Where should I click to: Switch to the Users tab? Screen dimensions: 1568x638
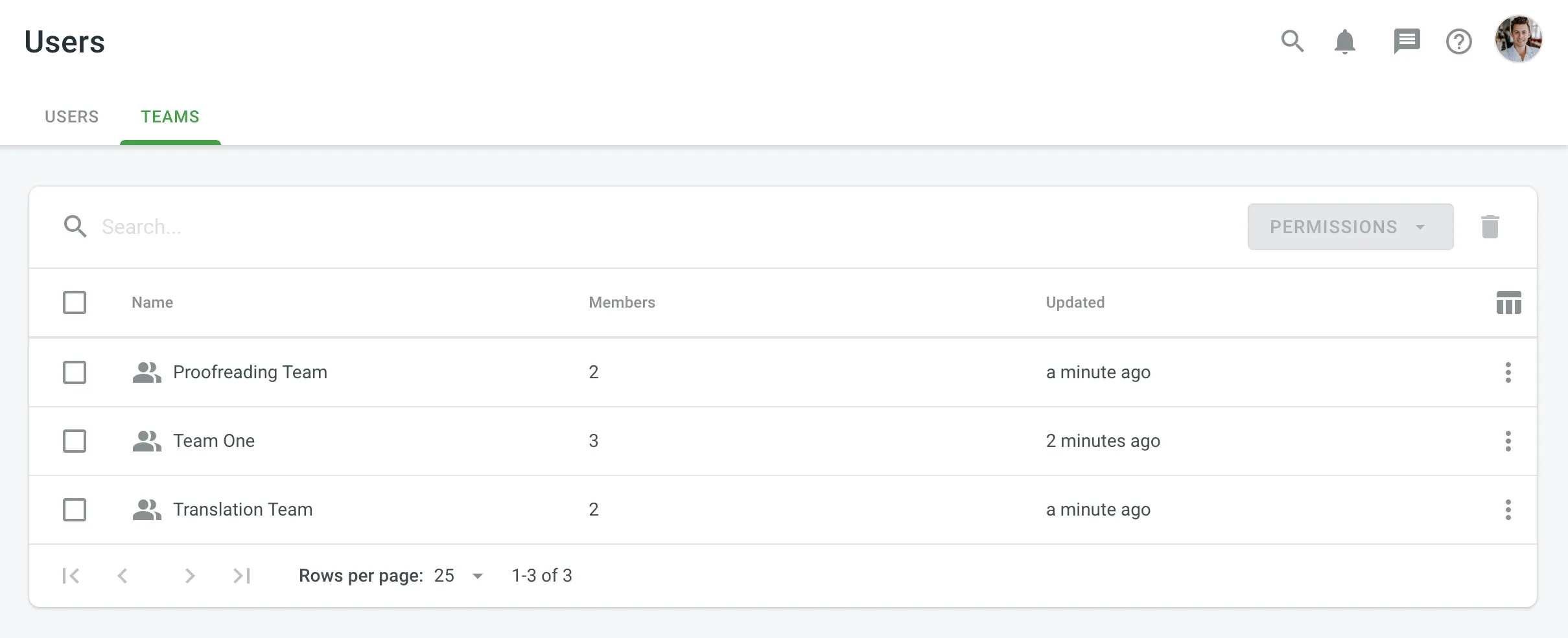[71, 117]
